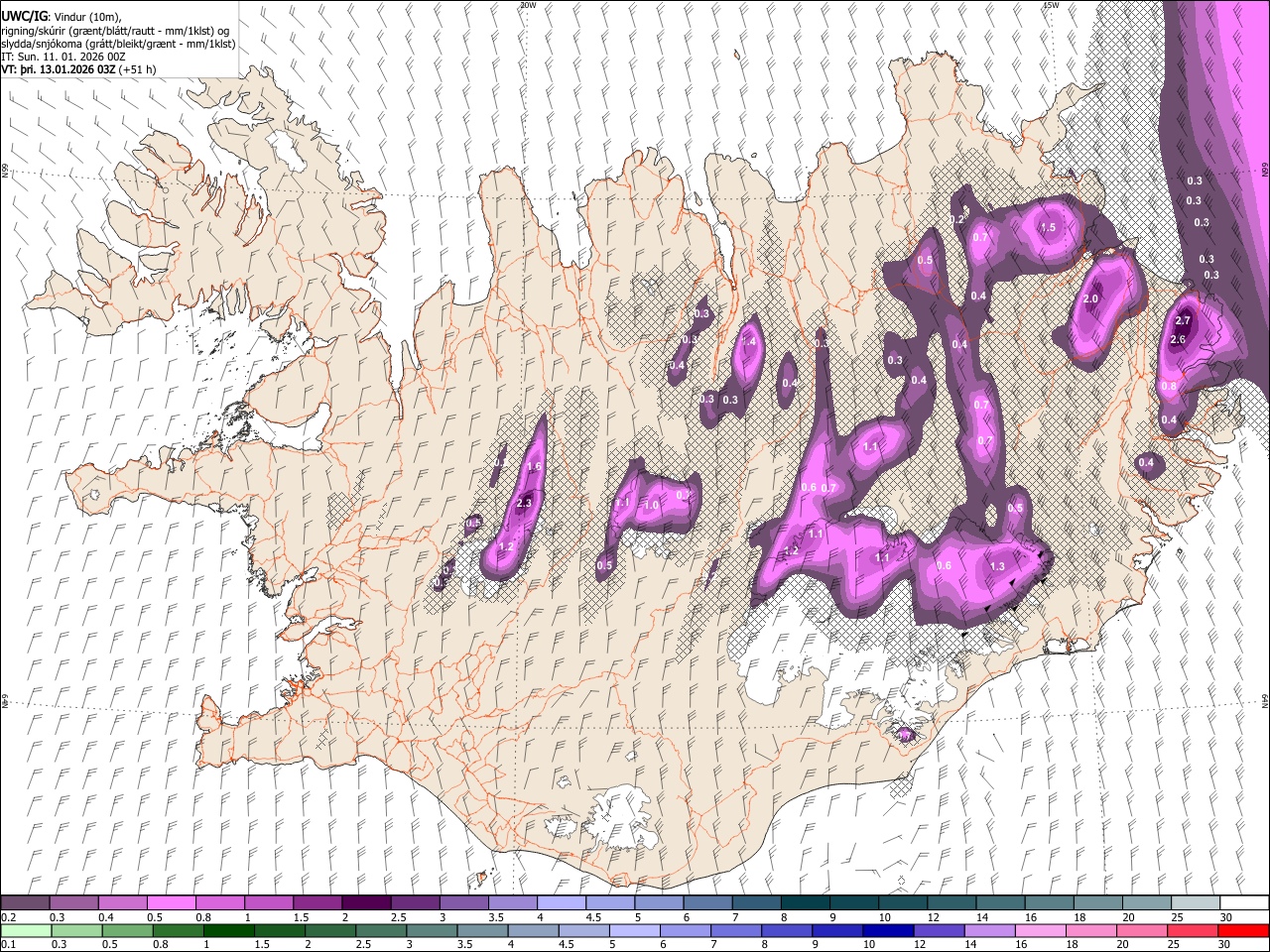The image size is (1270, 952).
Task: Click the bold 'VT: þri. 13.01.2026 03Z' text
Action: click(x=59, y=70)
